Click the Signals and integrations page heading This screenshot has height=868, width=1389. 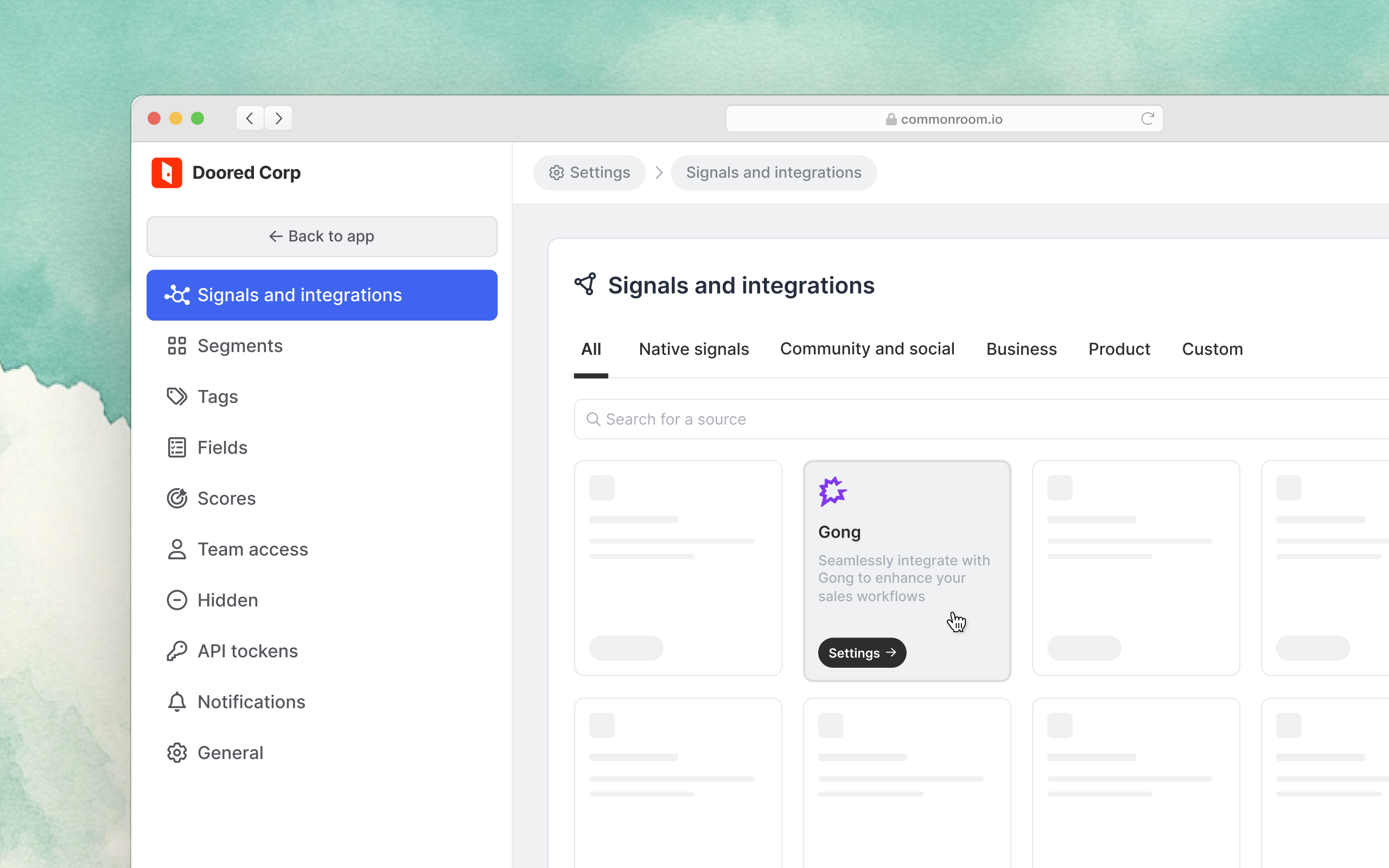(x=741, y=285)
